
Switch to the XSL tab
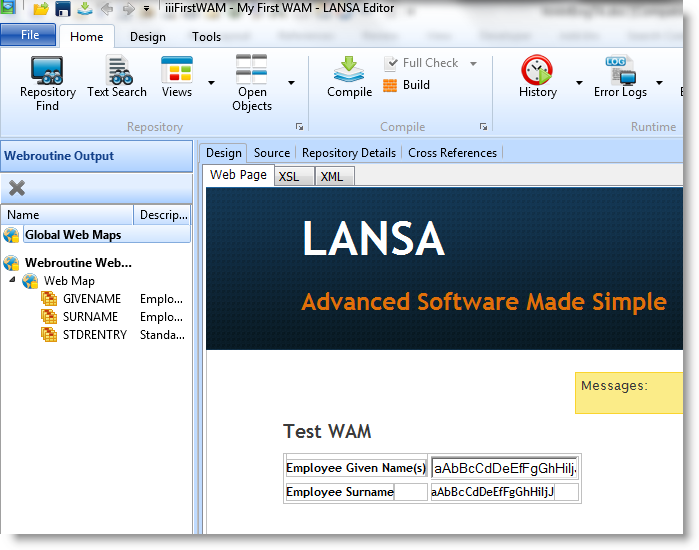pyautogui.click(x=294, y=176)
